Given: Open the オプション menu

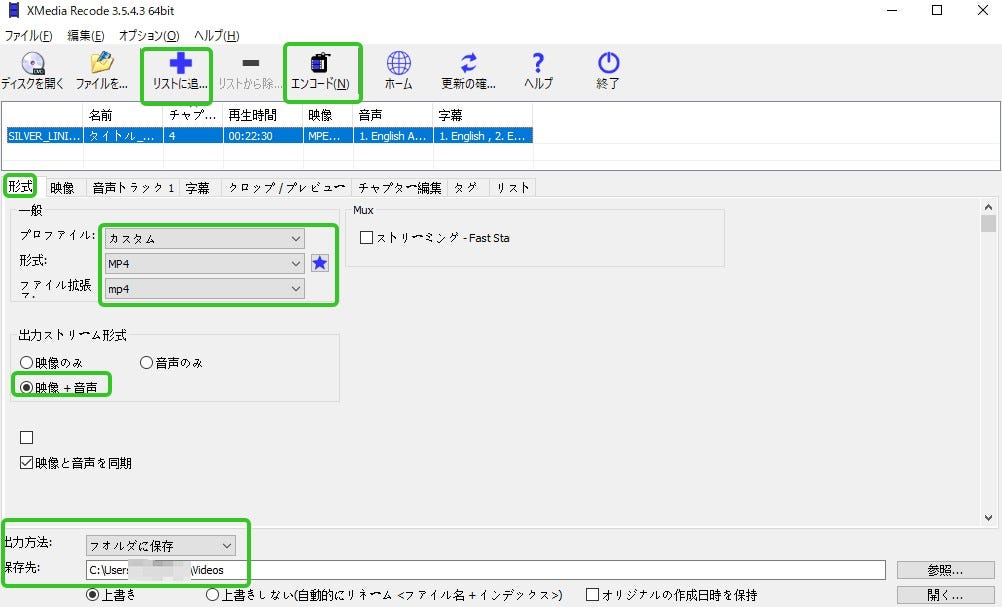Looking at the screenshot, I should (x=149, y=36).
